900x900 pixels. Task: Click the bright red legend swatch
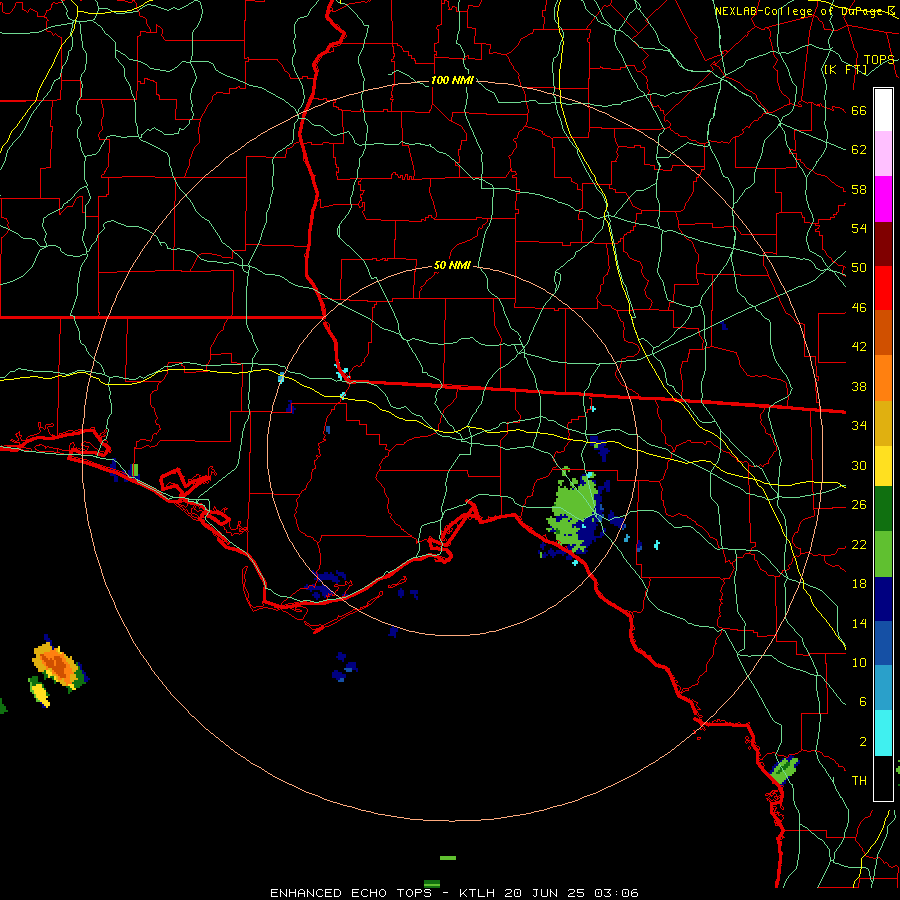pyautogui.click(x=883, y=288)
